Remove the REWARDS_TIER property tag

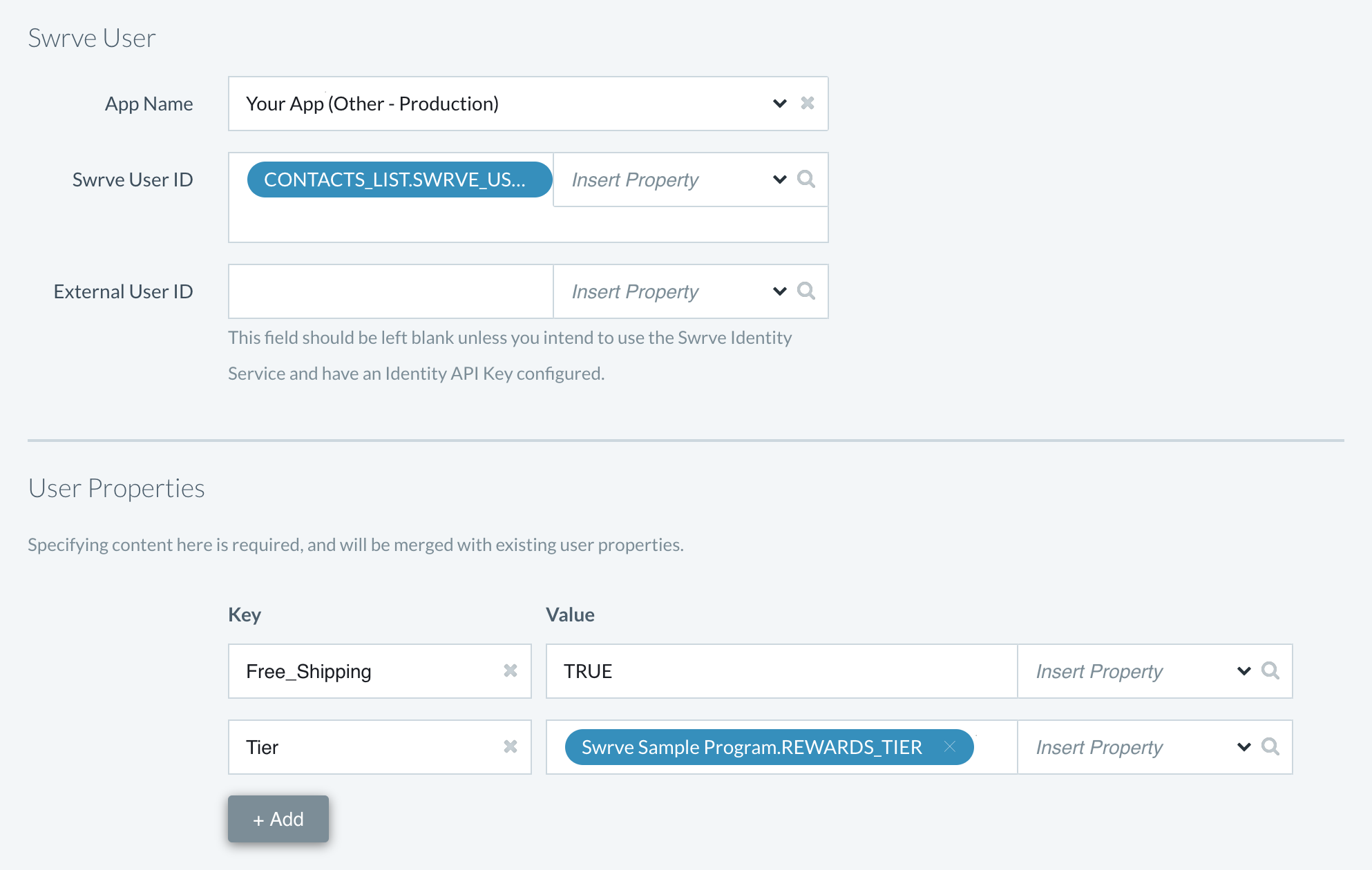click(x=950, y=747)
